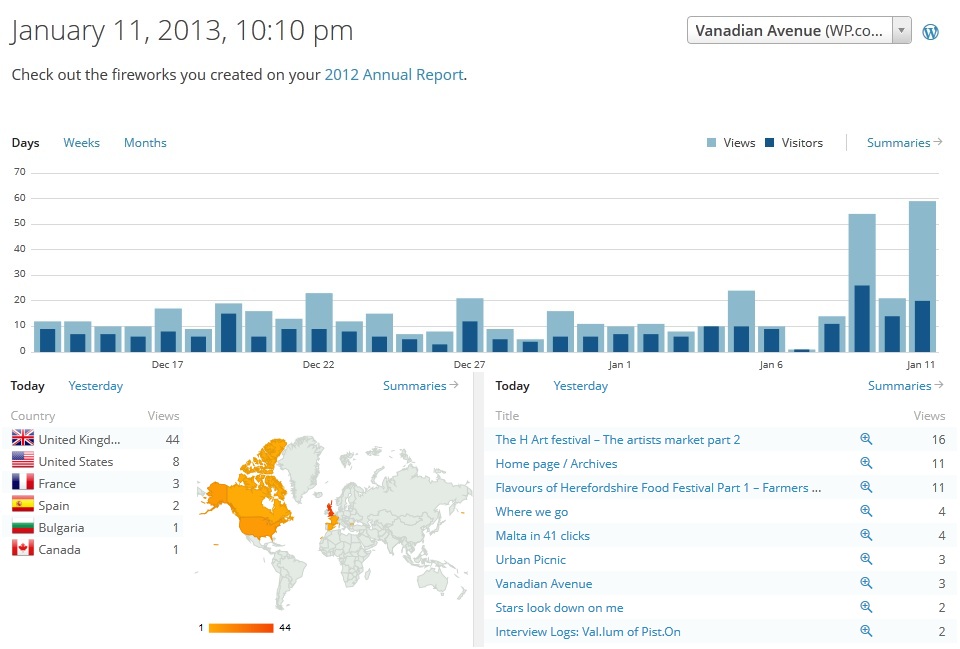The image size is (960, 649).
Task: Switch chart to Months view
Action: (145, 143)
